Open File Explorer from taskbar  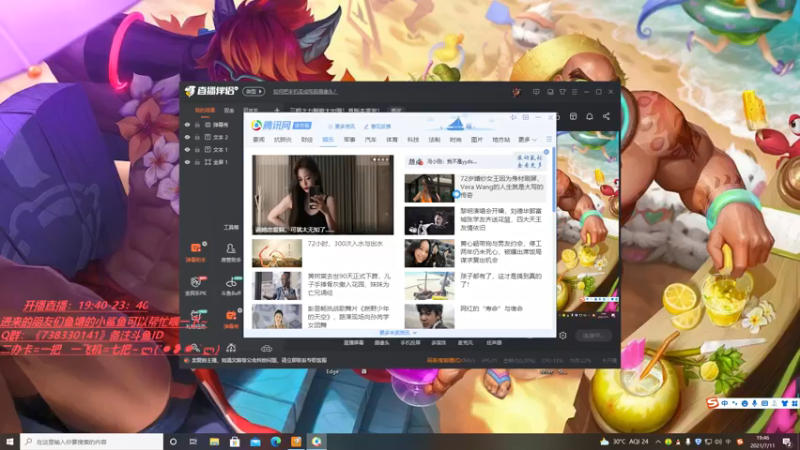(x=214, y=441)
